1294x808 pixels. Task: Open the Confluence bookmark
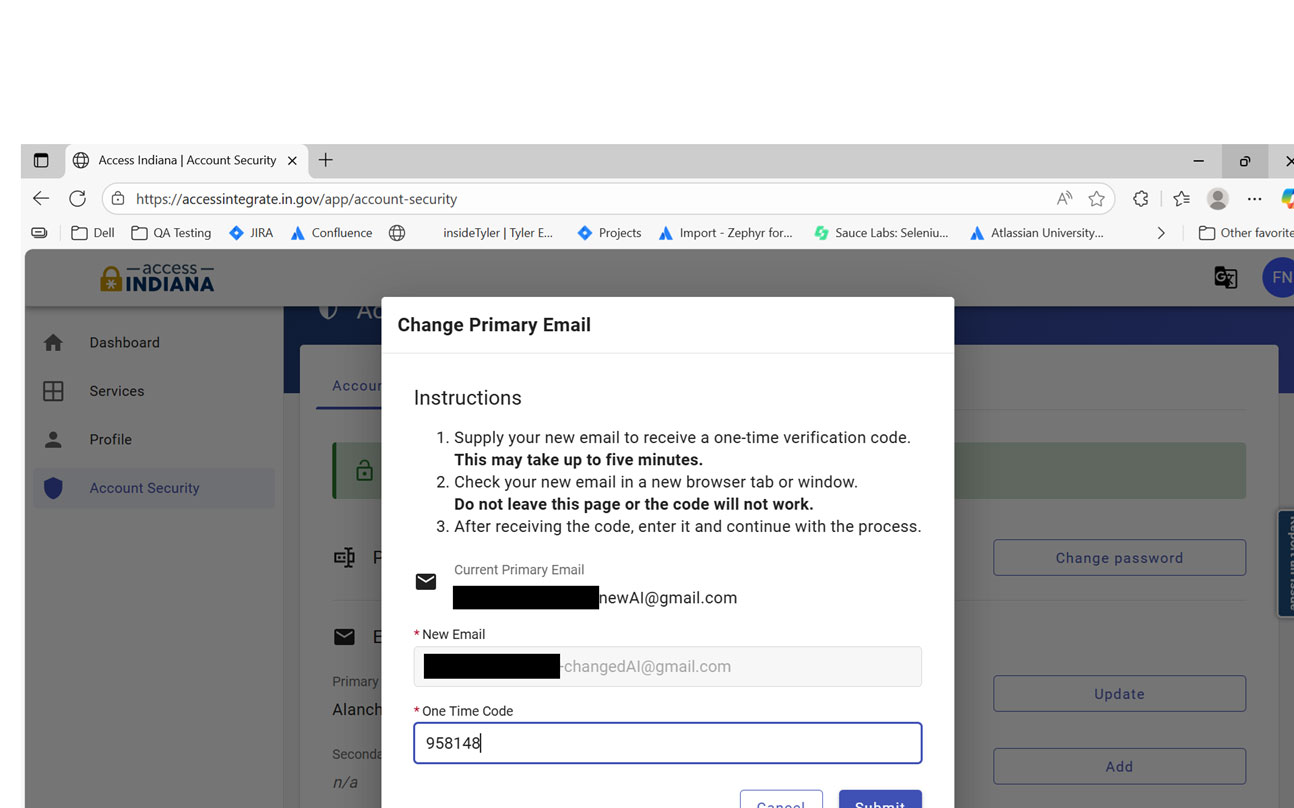(331, 233)
